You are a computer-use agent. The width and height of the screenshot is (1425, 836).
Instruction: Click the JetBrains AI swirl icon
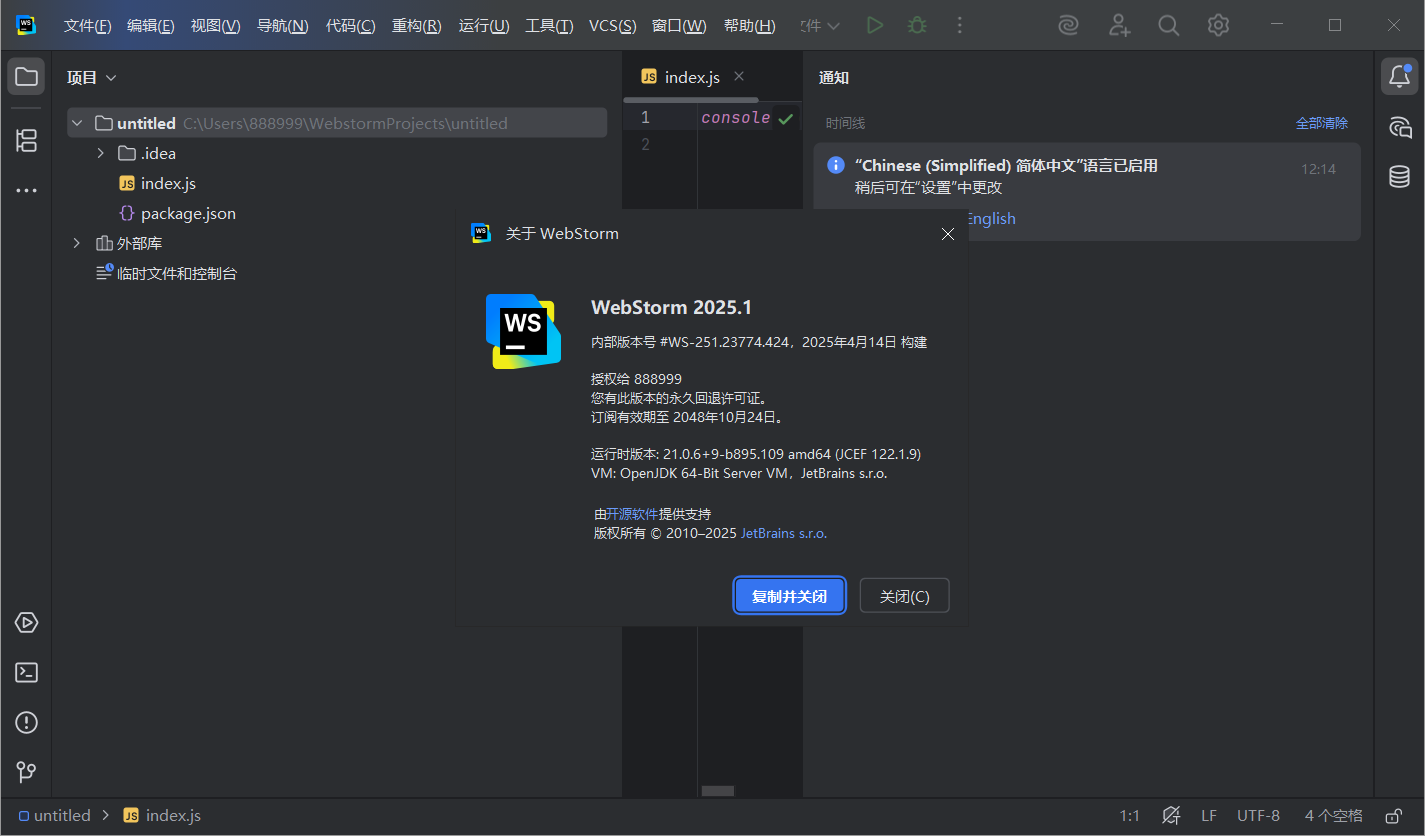(1069, 25)
